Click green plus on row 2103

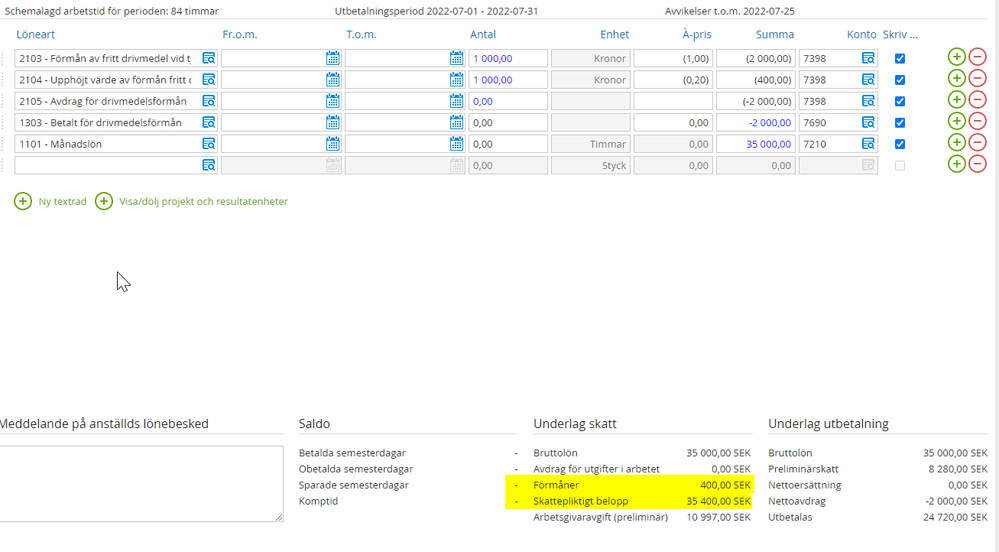(x=956, y=58)
